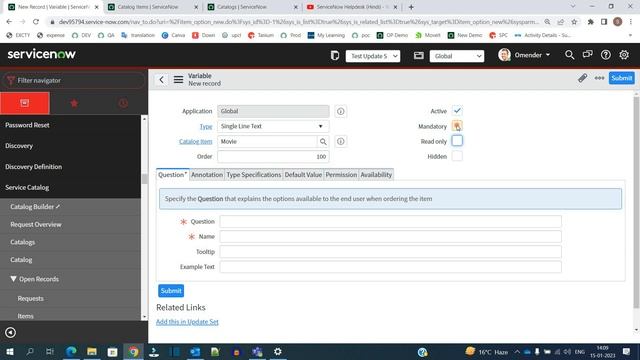Viewport: 640px width, 360px height.
Task: Open the Omender user menu
Action: (x=524, y=55)
